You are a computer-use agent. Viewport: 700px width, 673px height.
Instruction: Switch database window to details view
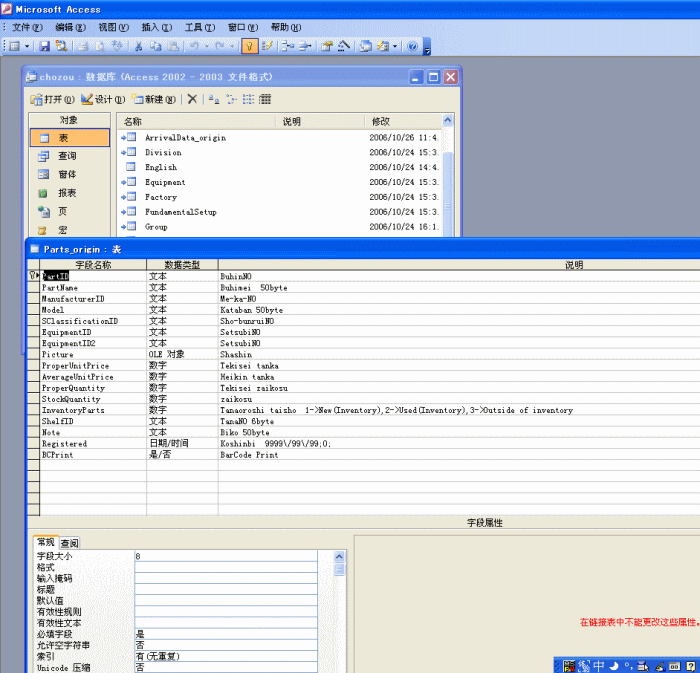pos(265,99)
